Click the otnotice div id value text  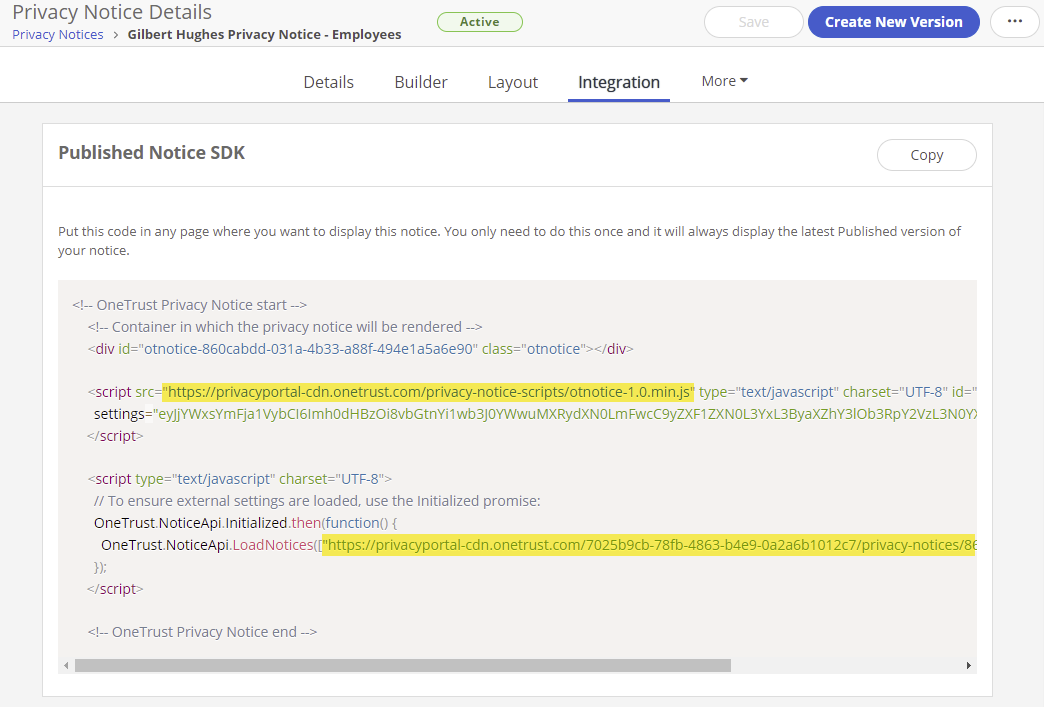click(x=308, y=349)
